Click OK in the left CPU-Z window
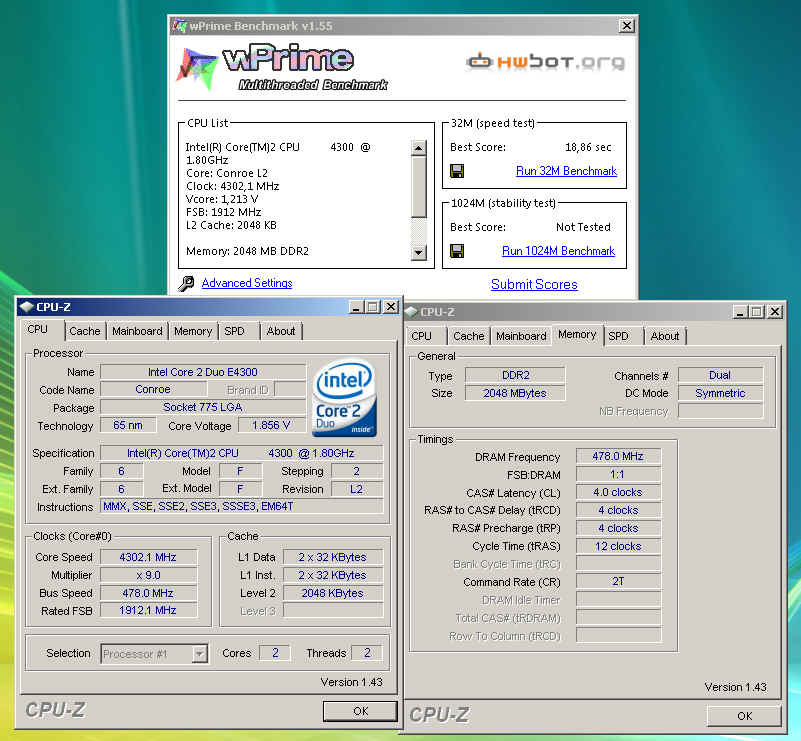The image size is (801, 741). pyautogui.click(x=360, y=711)
